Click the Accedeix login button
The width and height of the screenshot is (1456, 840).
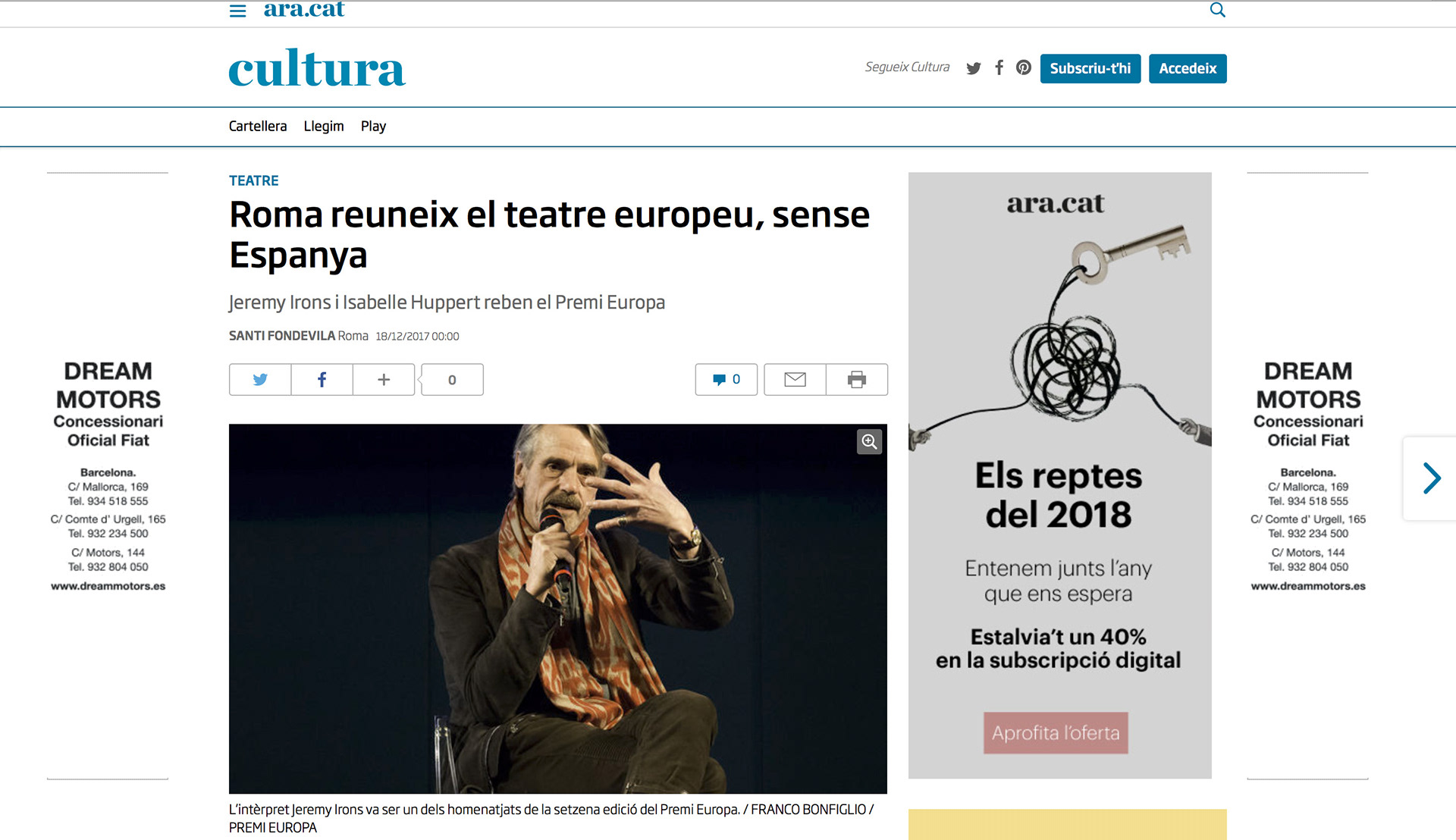[1188, 68]
